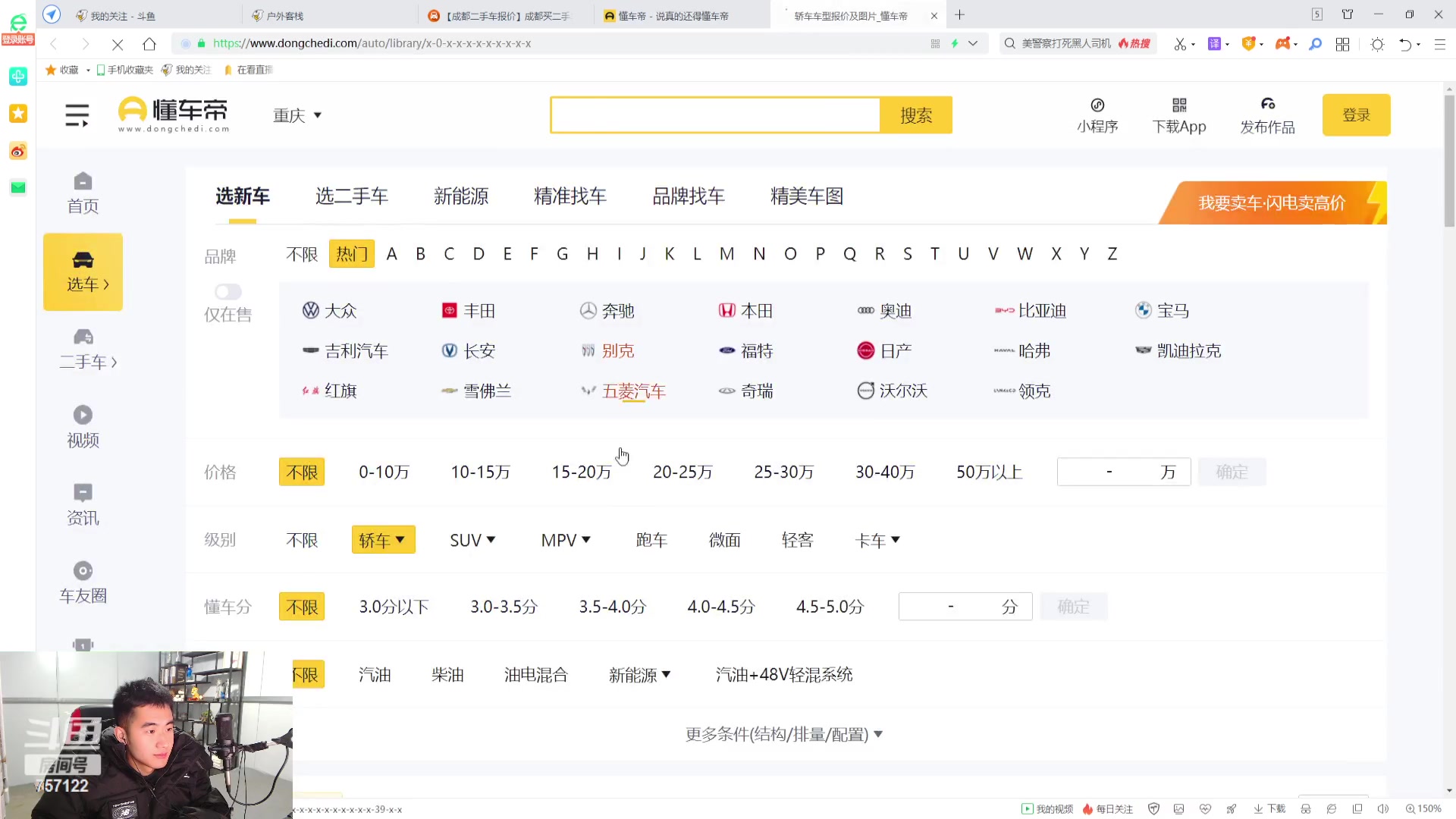
Task: Select 不限 in the 价格 row
Action: 302,472
